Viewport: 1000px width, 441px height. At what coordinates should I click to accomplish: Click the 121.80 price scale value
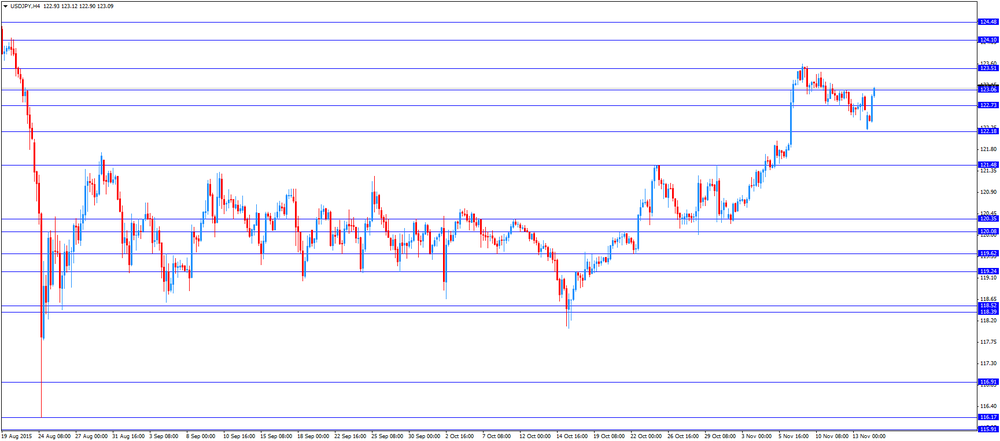(x=988, y=149)
